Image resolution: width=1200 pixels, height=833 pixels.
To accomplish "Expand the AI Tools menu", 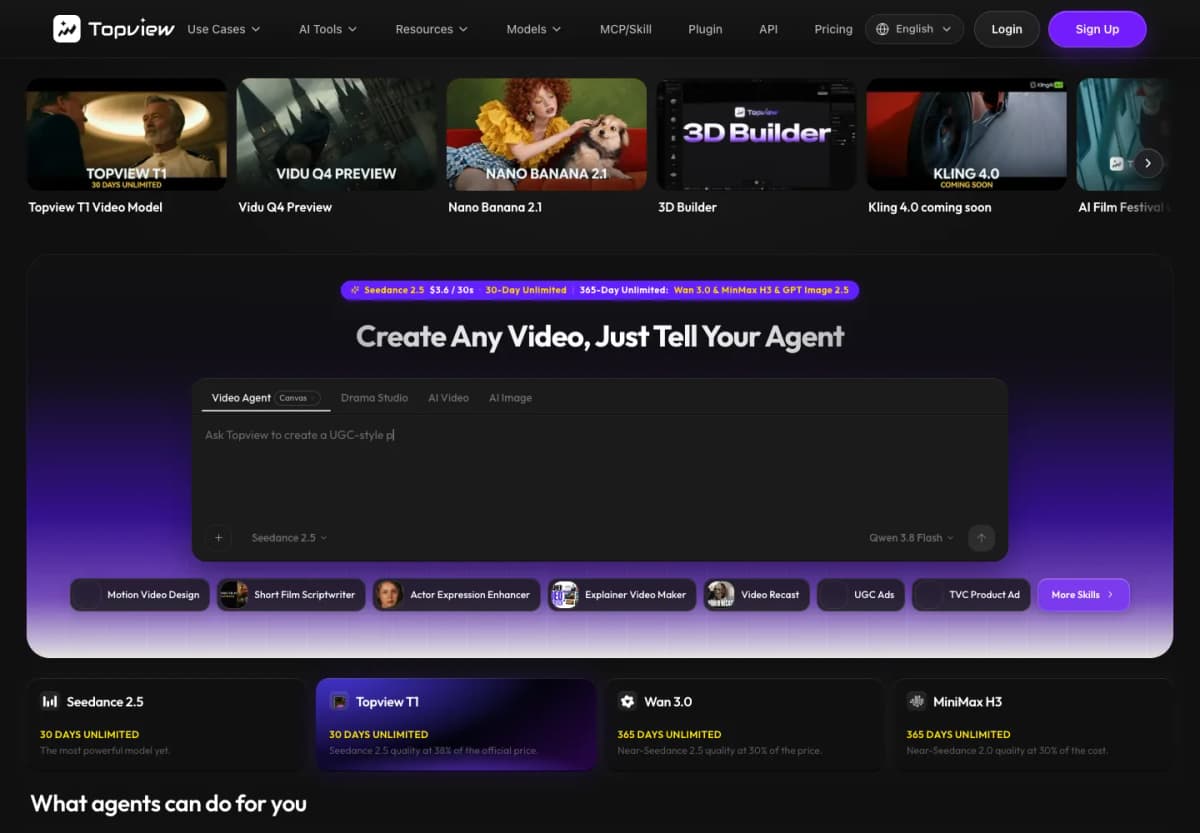I will [x=327, y=29].
